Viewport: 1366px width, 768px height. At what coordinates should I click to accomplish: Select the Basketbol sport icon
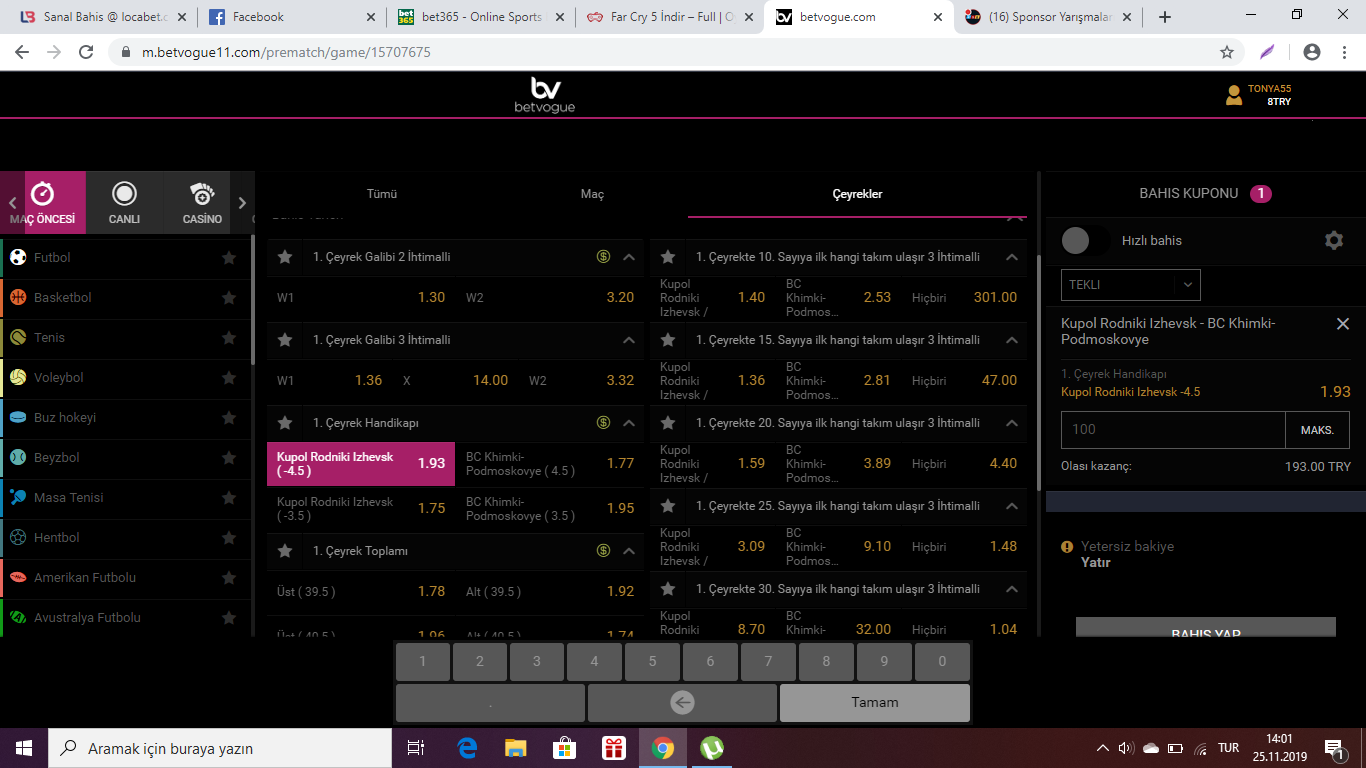pos(18,298)
